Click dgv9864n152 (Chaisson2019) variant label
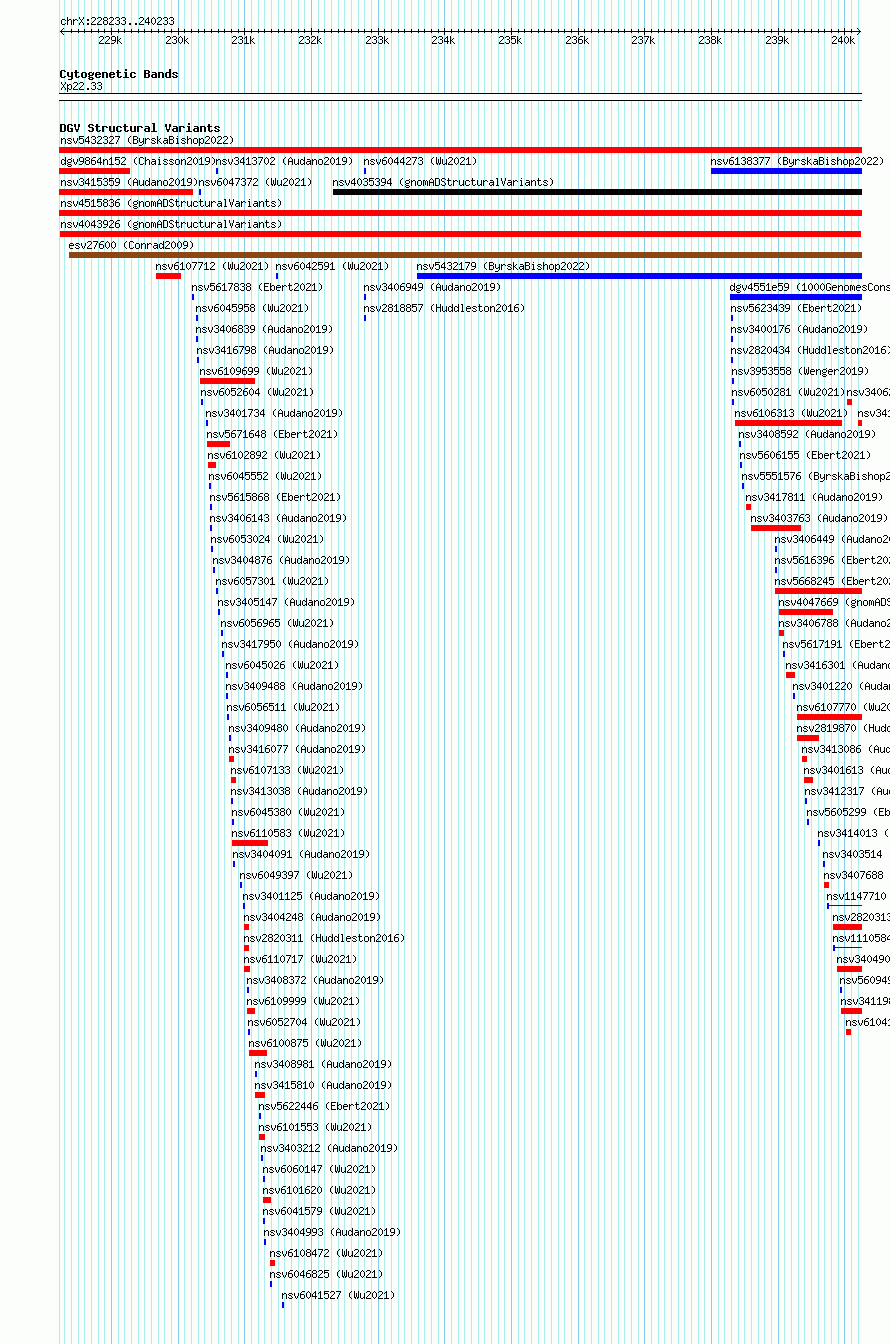 pos(137,161)
